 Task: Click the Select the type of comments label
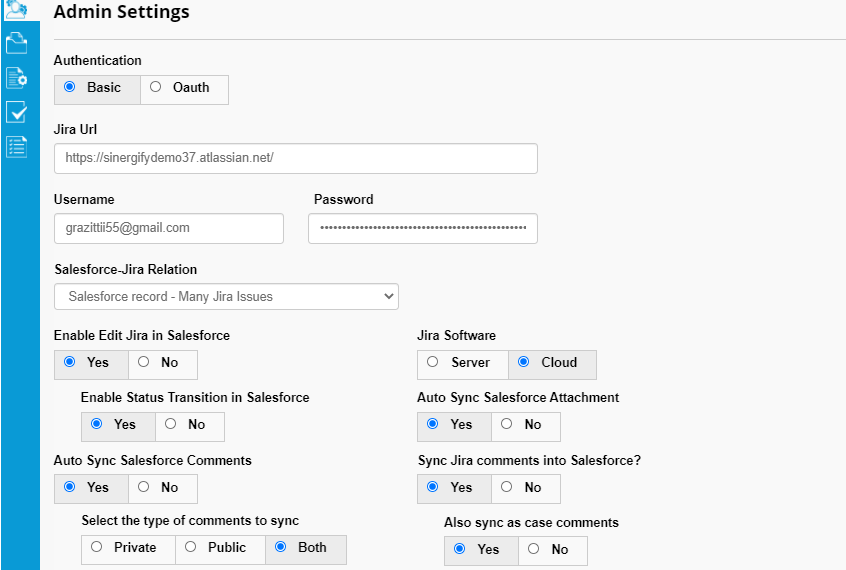190,520
